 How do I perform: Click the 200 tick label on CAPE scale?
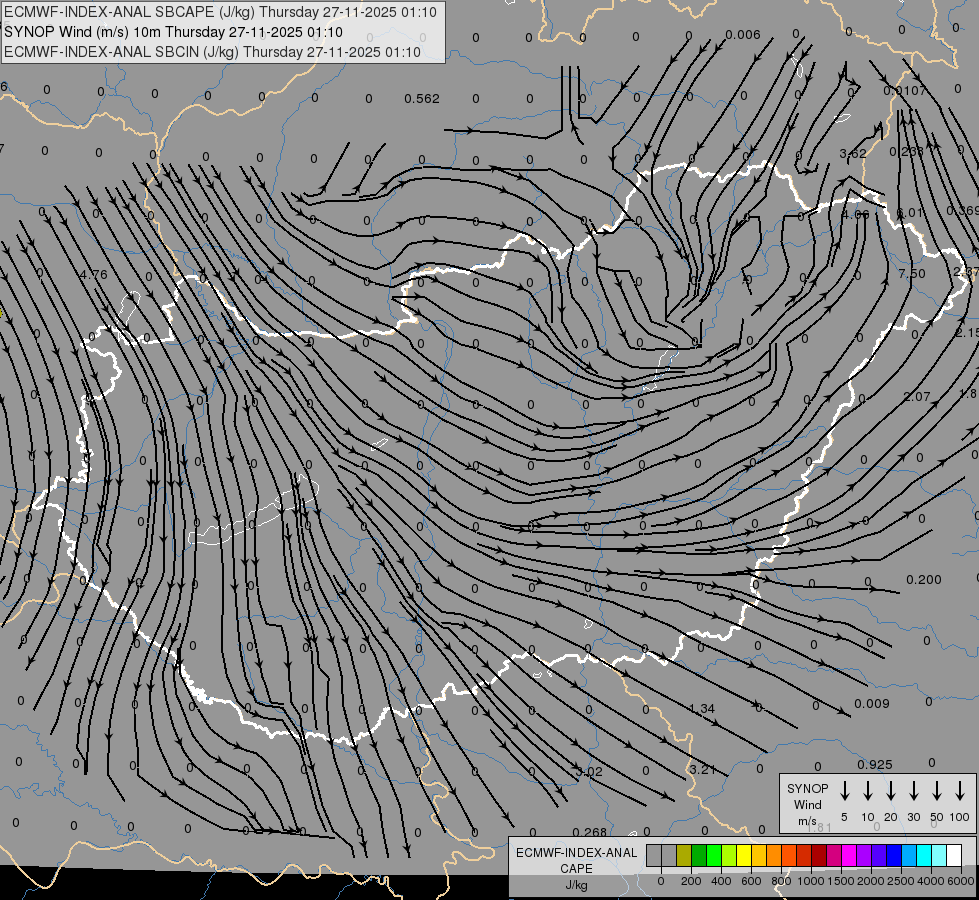pos(691,881)
